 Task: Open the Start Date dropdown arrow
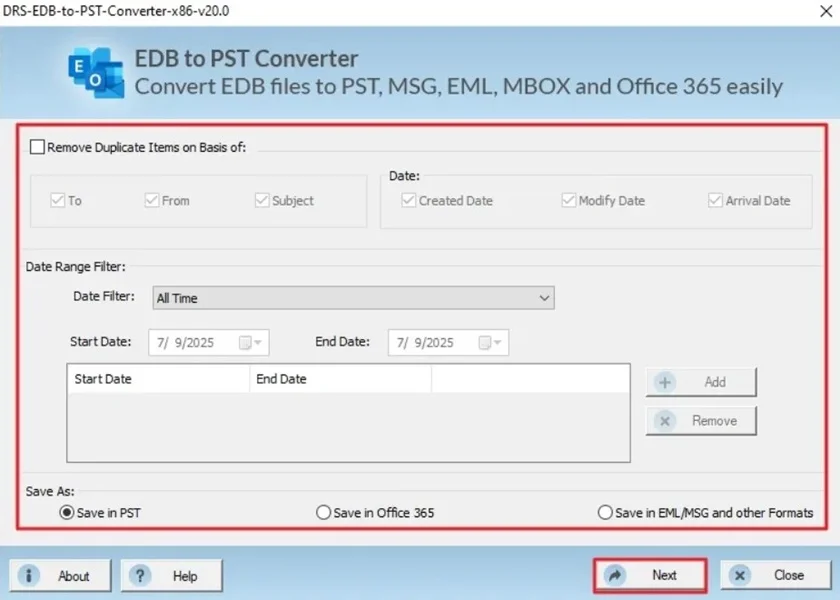pyautogui.click(x=259, y=342)
